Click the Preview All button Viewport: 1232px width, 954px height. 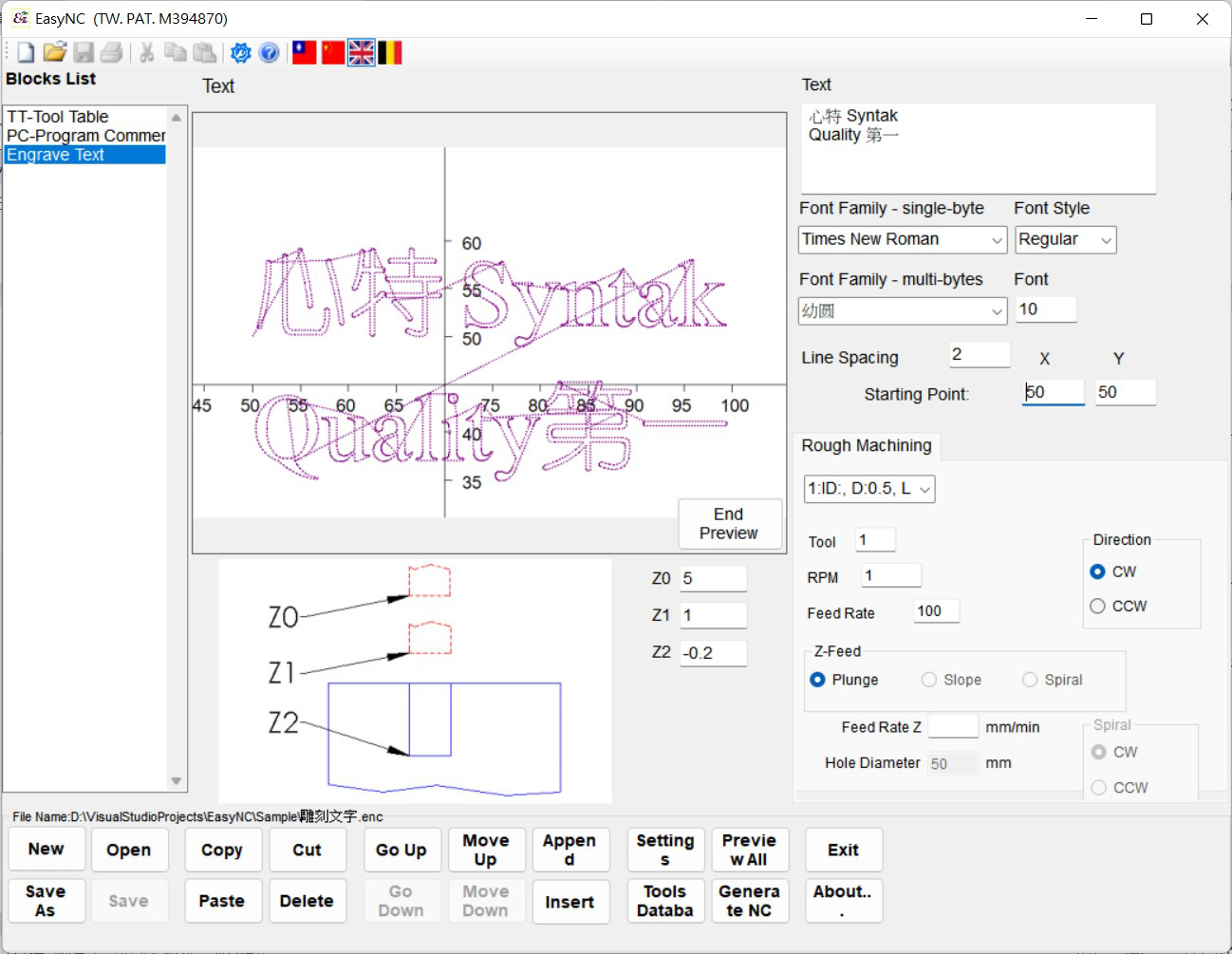pyautogui.click(x=750, y=851)
